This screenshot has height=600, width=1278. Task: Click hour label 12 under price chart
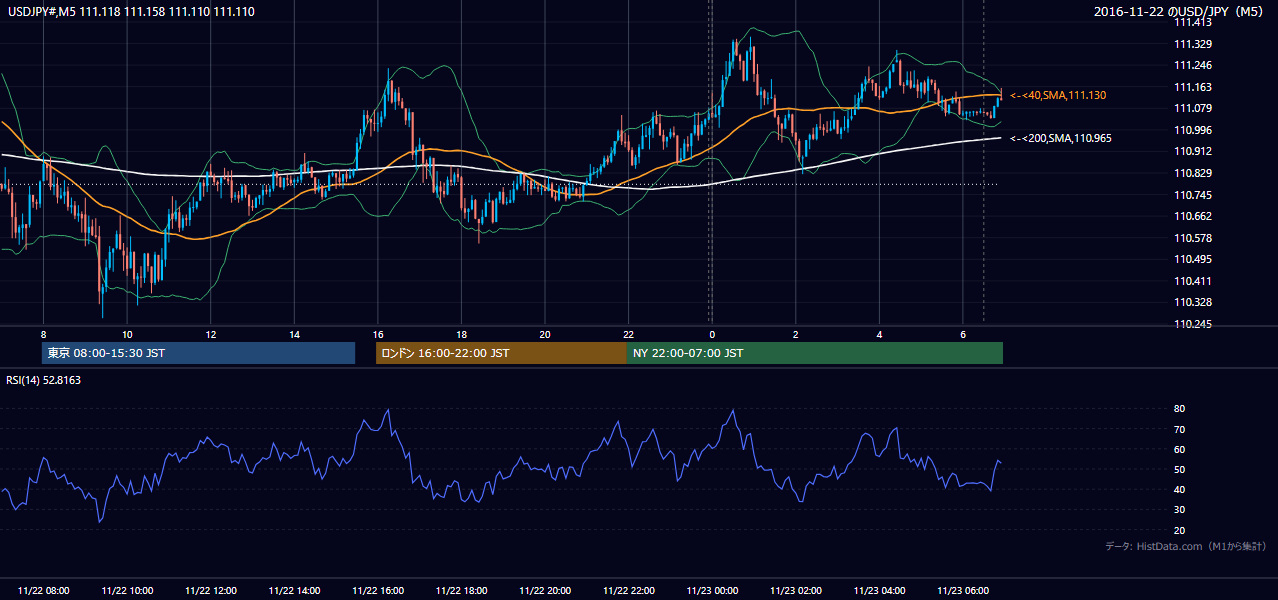[x=211, y=334]
